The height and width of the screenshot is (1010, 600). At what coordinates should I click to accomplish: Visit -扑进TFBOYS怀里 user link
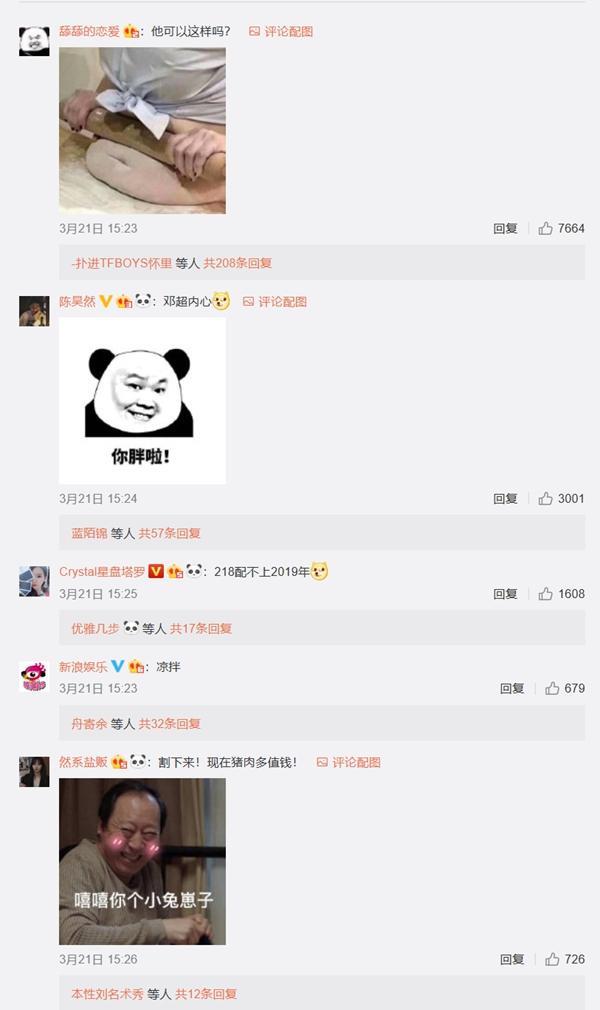pos(122,263)
